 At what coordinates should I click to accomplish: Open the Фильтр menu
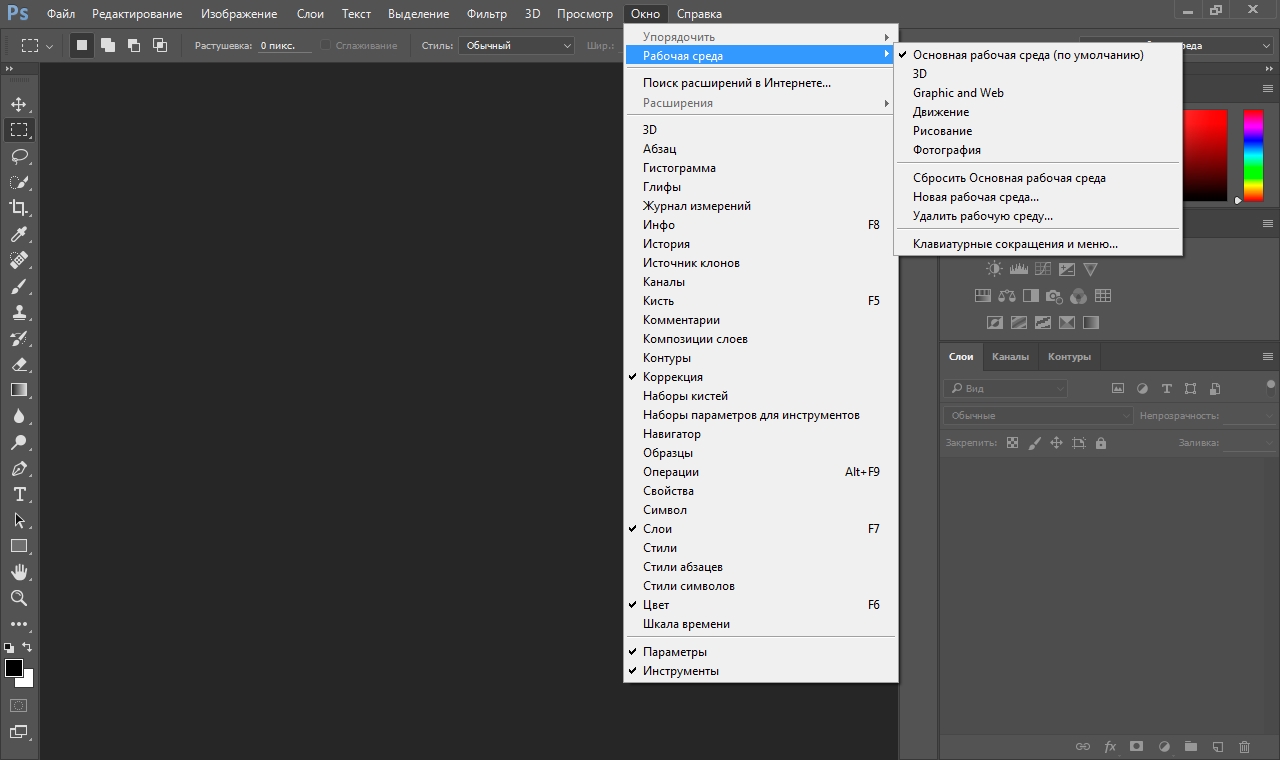(x=487, y=14)
